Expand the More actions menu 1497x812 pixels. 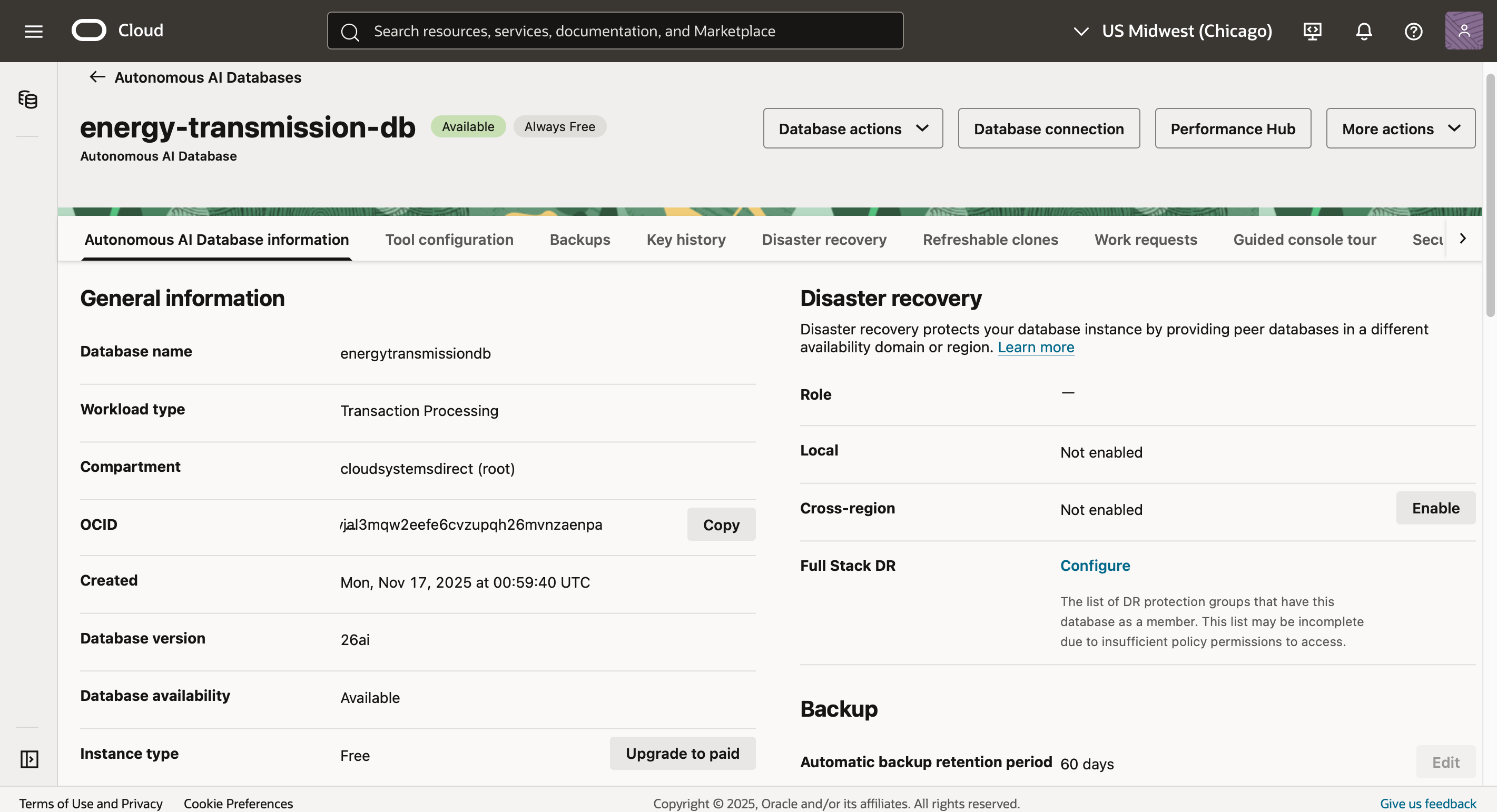(1400, 128)
